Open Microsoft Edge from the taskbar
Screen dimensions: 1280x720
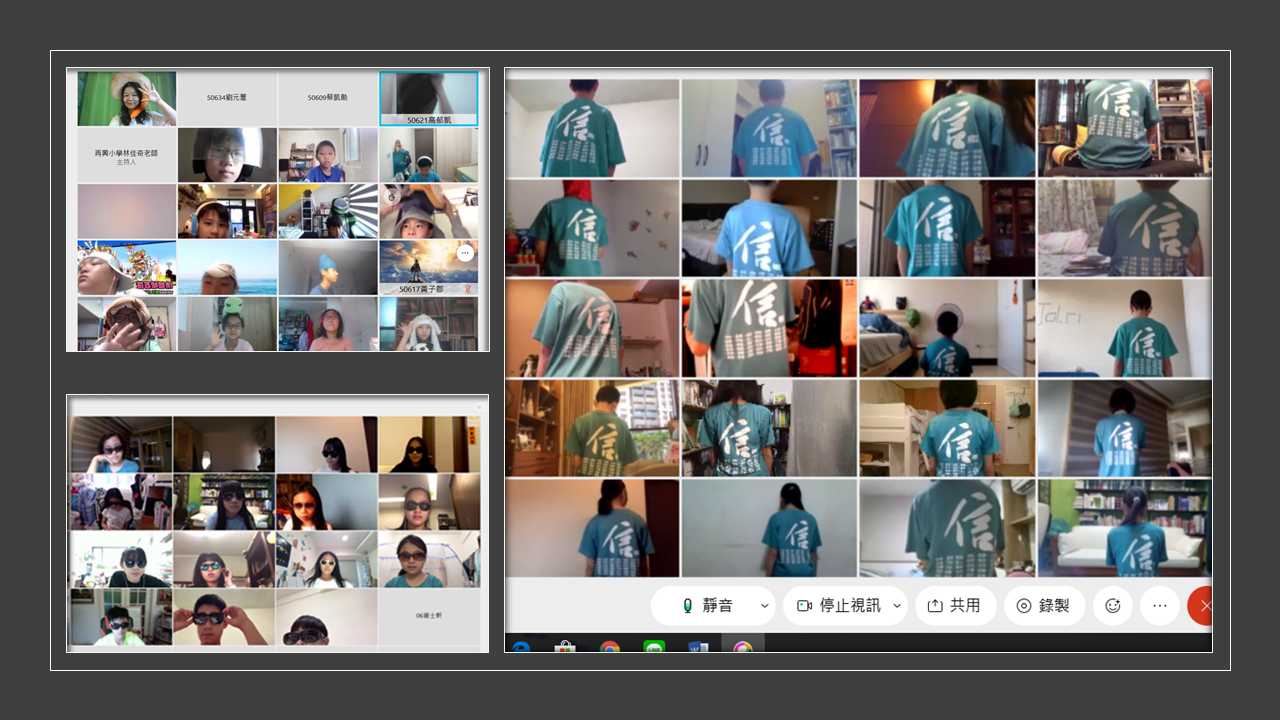point(521,646)
